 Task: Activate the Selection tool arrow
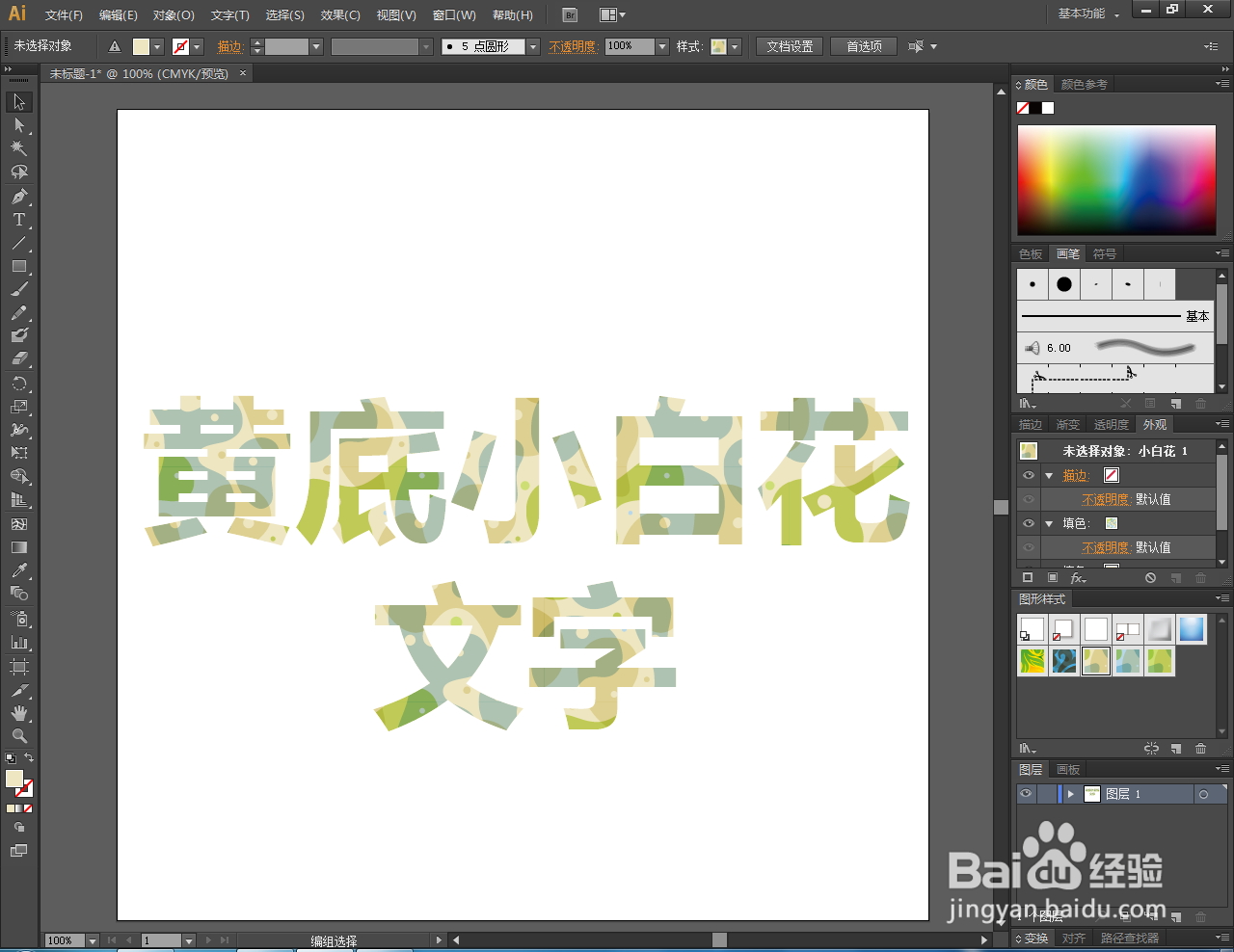(x=19, y=101)
